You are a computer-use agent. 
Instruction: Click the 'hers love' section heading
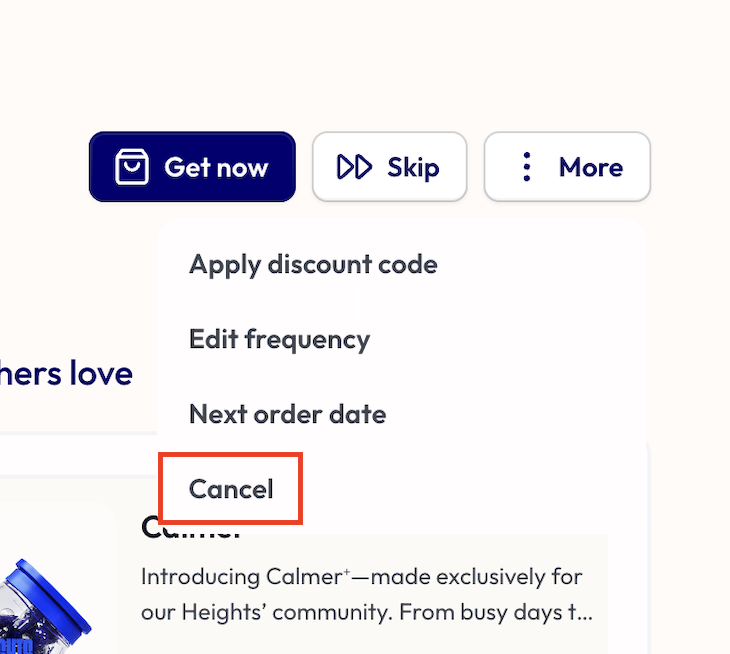coord(66,374)
